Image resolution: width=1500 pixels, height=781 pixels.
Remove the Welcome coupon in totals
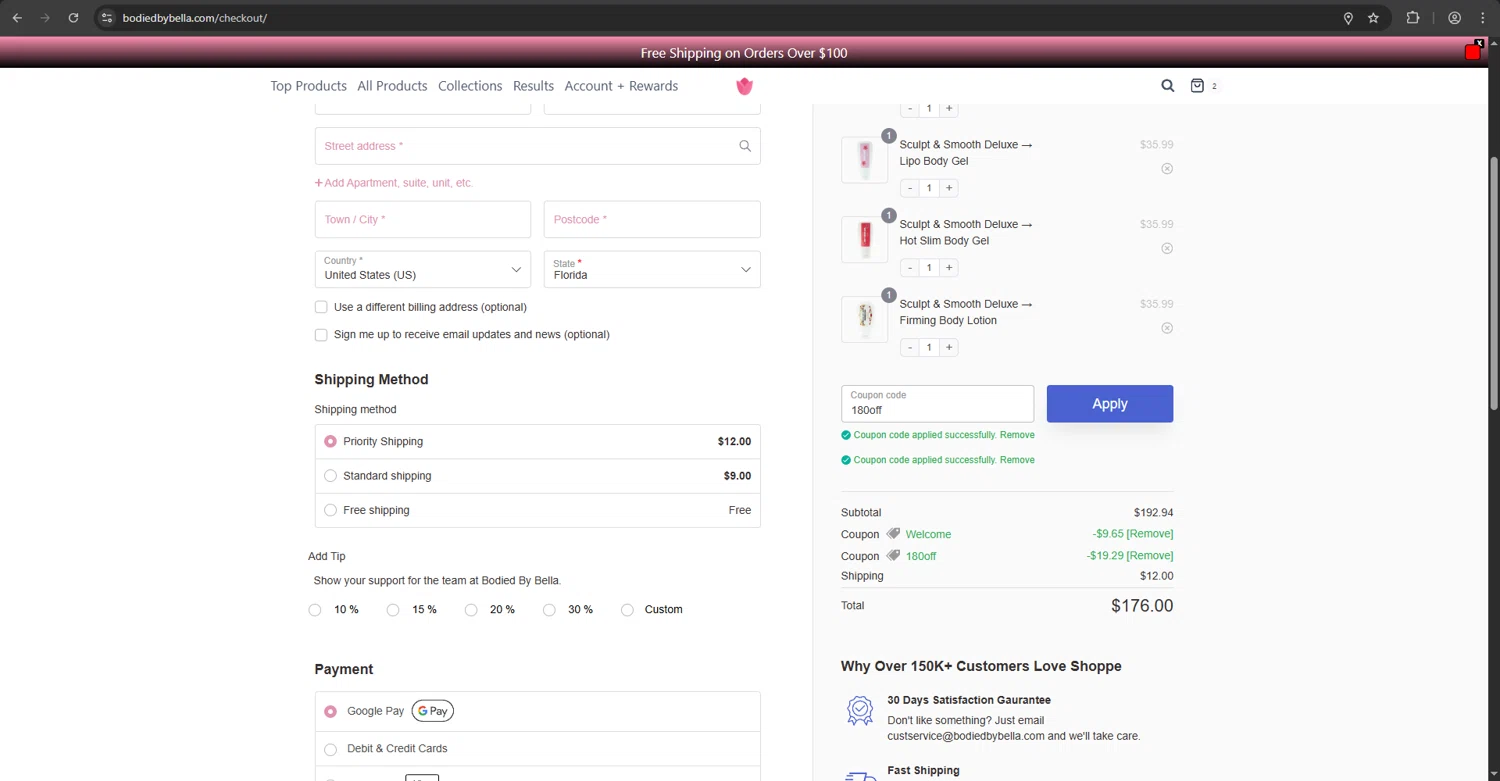[x=1150, y=534]
